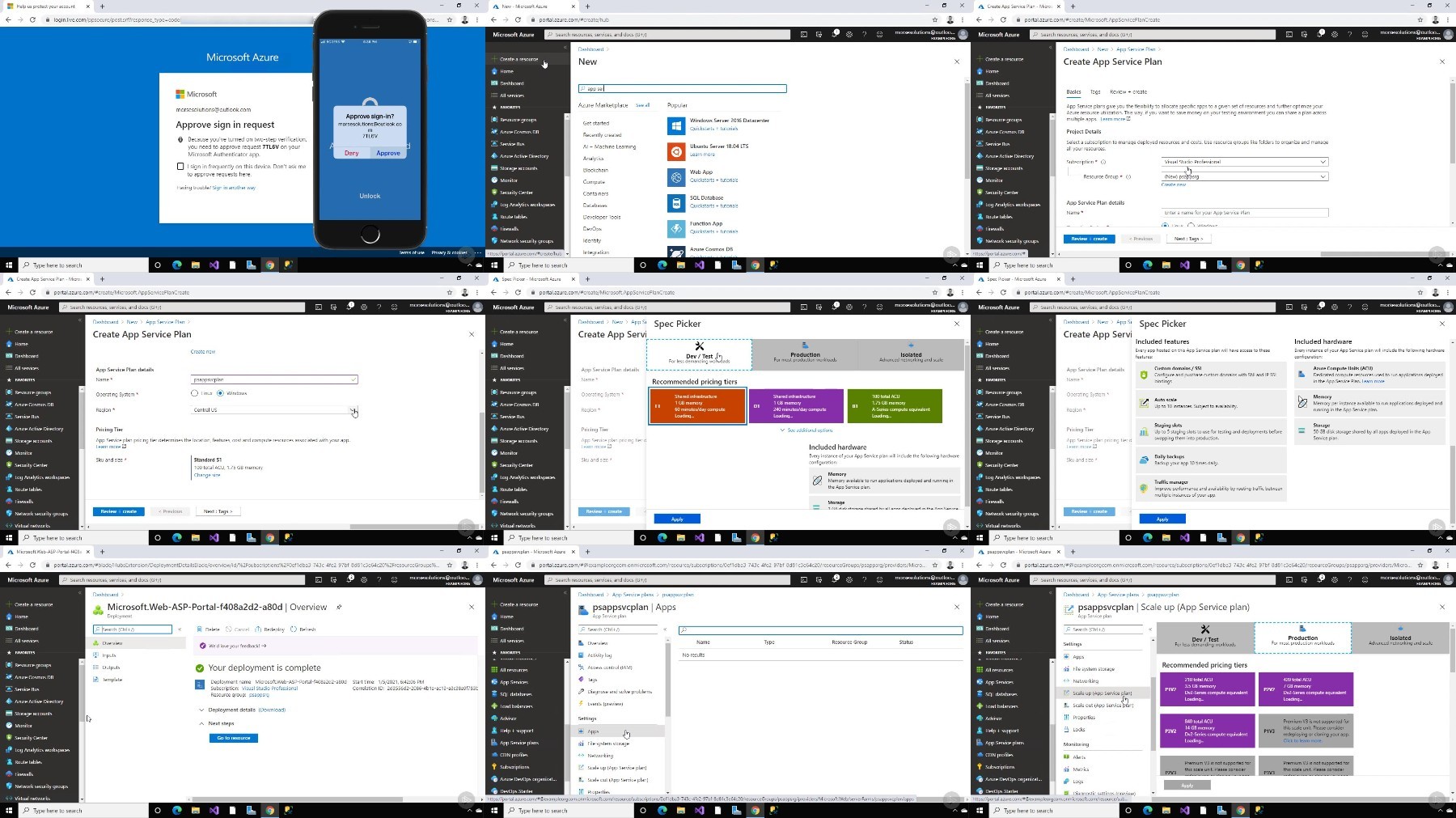Select the purple D1 pricing tier card

click(797, 406)
